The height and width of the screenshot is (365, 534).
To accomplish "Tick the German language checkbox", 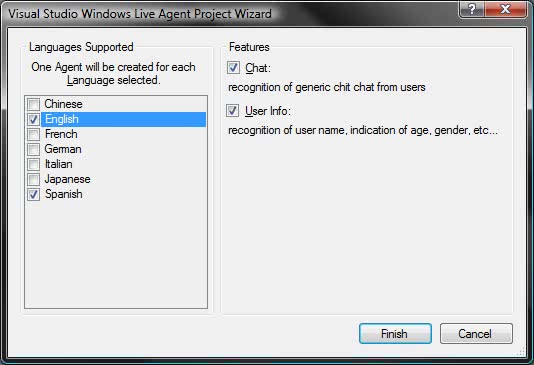I will point(33,149).
